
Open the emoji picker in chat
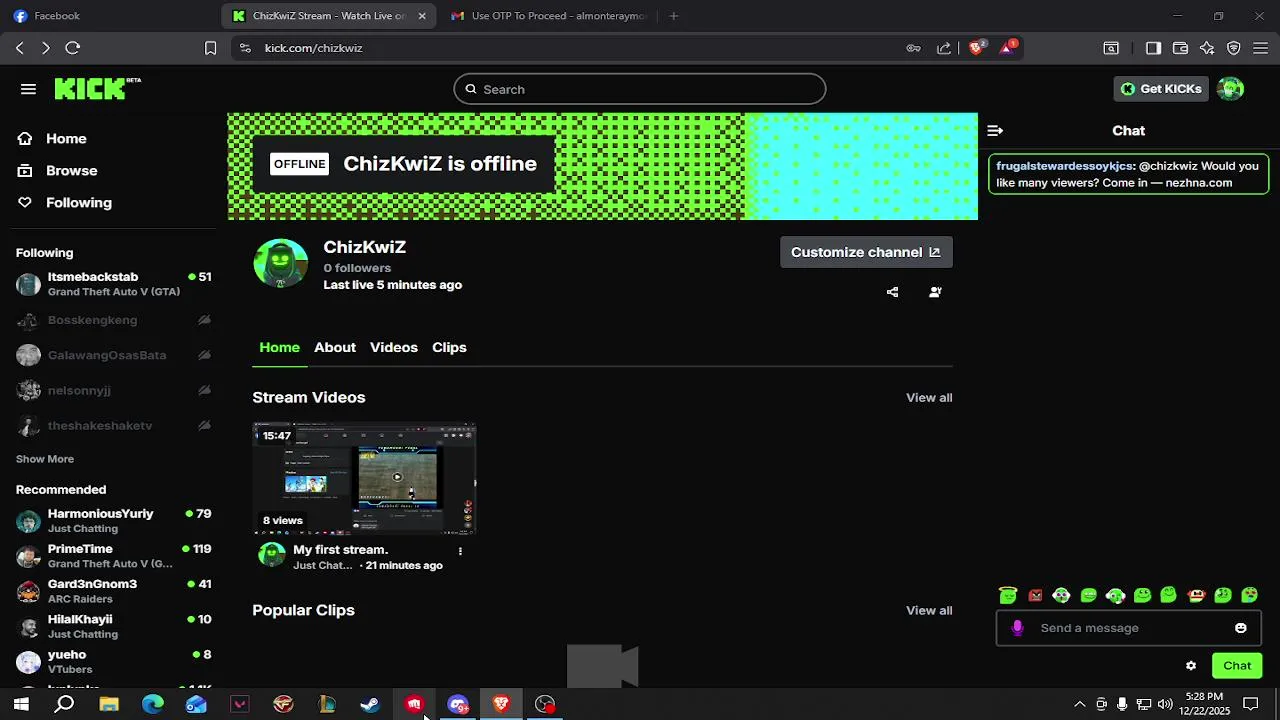pos(1241,628)
